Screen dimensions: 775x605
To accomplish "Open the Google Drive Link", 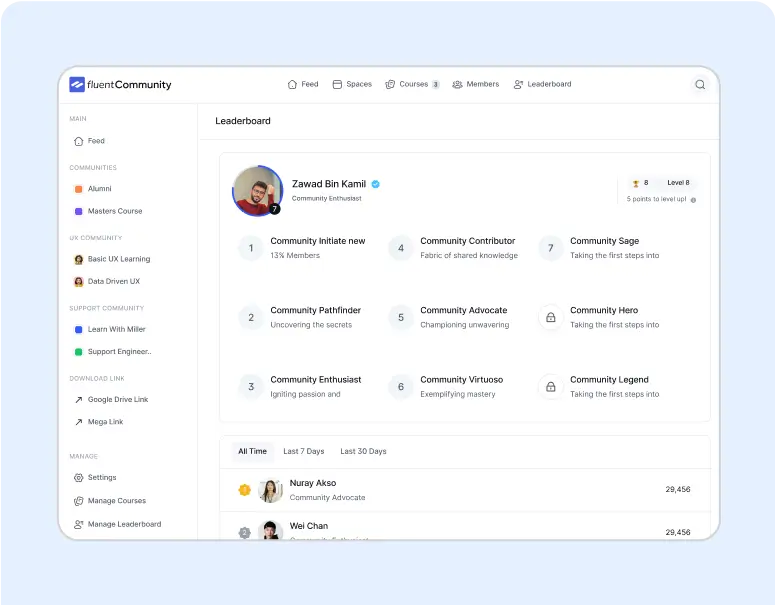I will point(117,400).
